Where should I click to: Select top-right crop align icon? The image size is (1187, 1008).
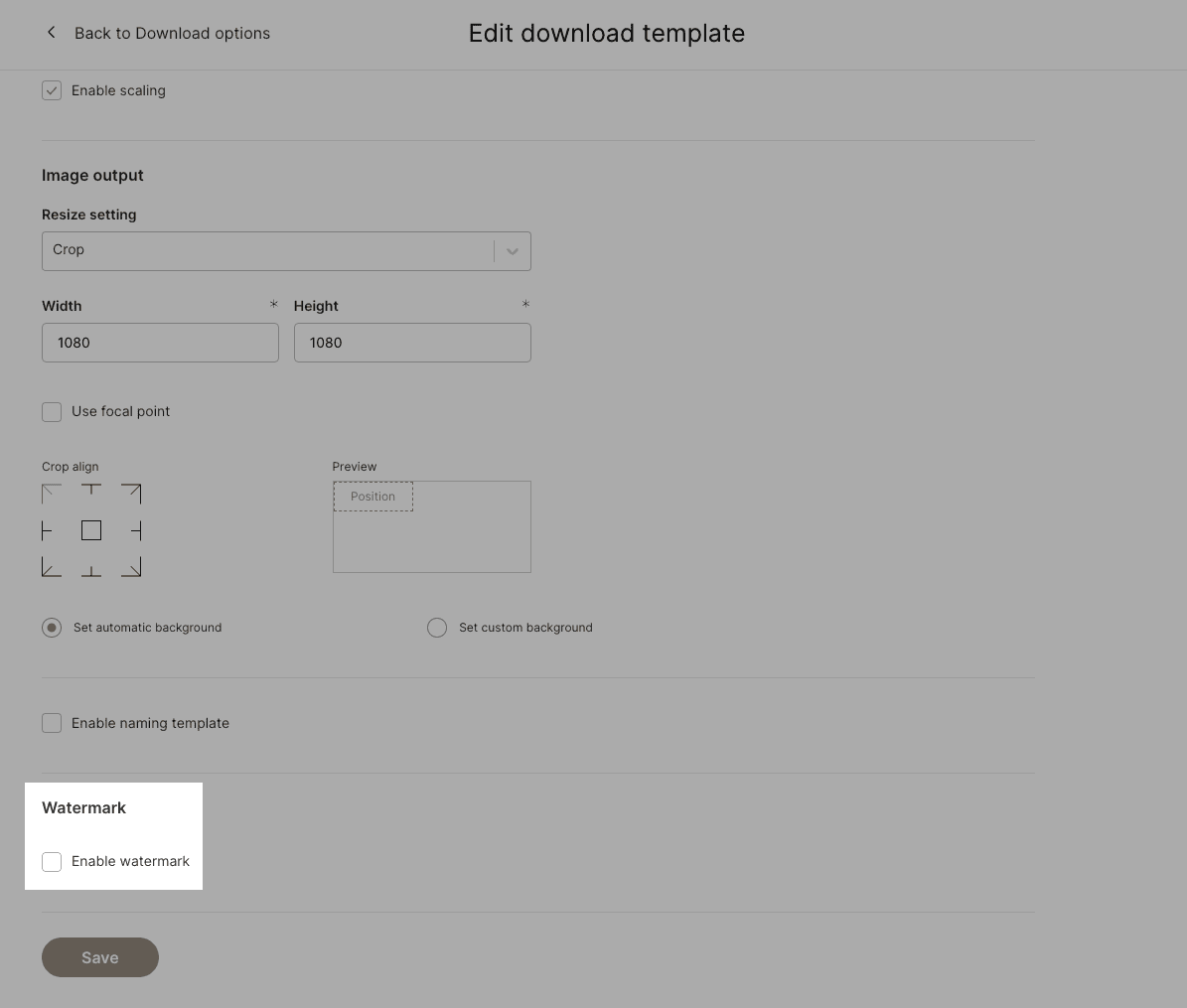pyautogui.click(x=131, y=494)
